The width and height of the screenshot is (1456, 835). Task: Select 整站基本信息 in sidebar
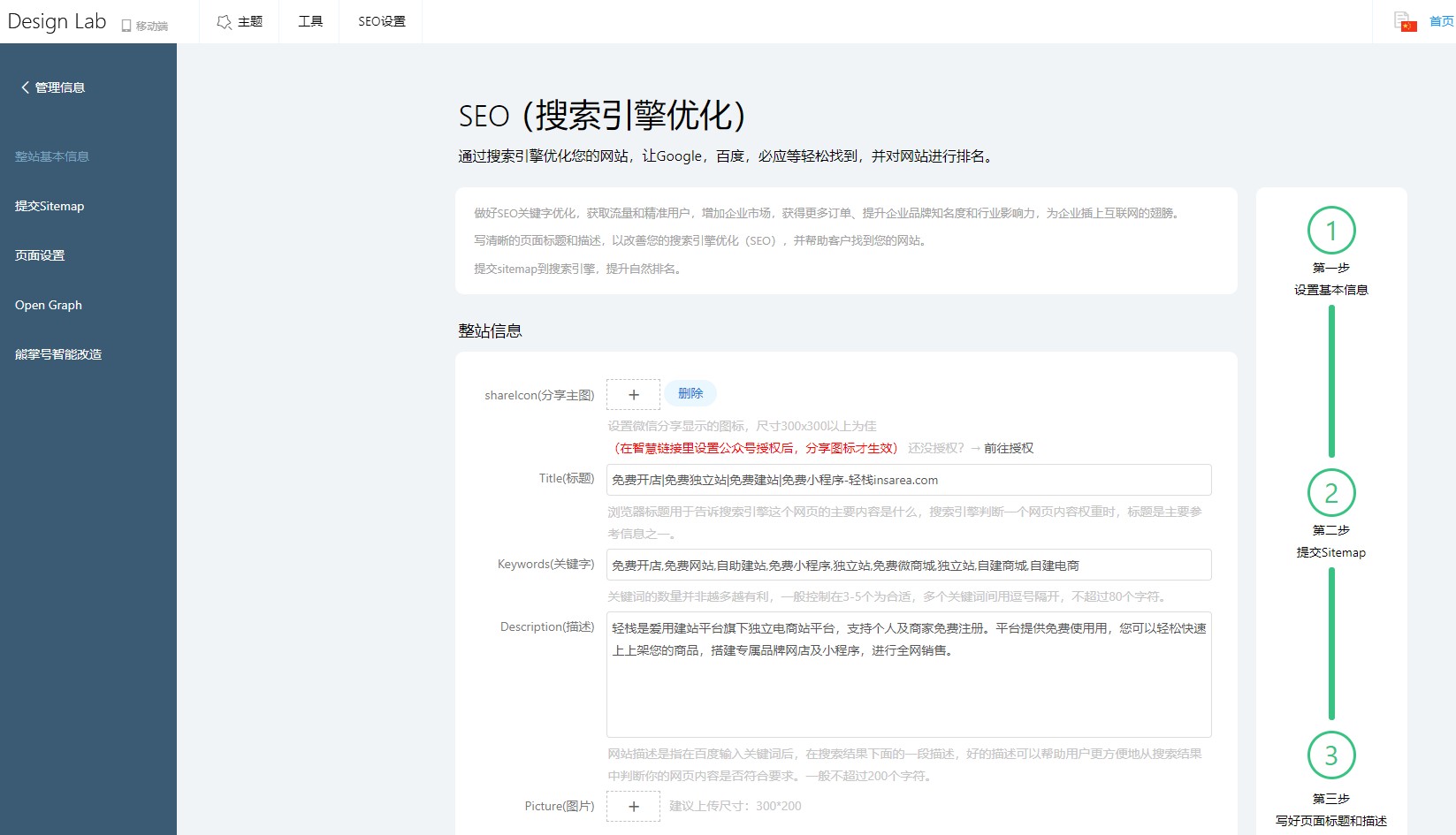coord(52,156)
